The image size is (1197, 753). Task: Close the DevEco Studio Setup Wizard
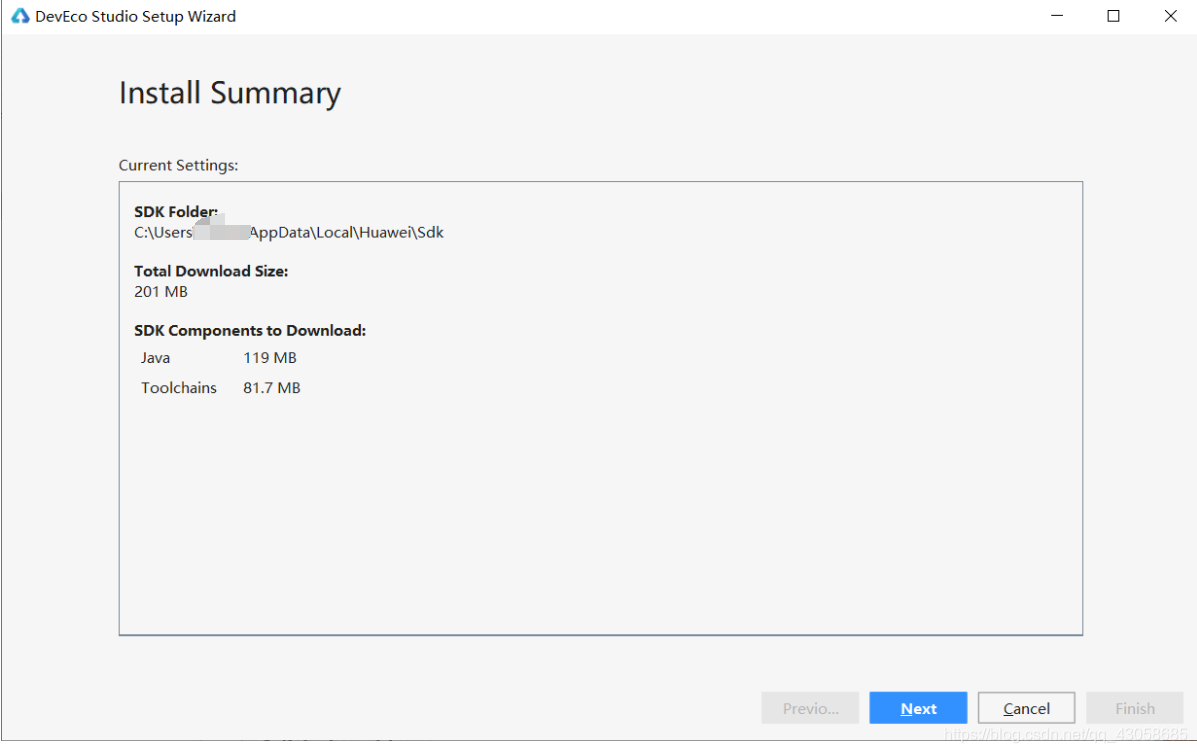[x=1170, y=16]
